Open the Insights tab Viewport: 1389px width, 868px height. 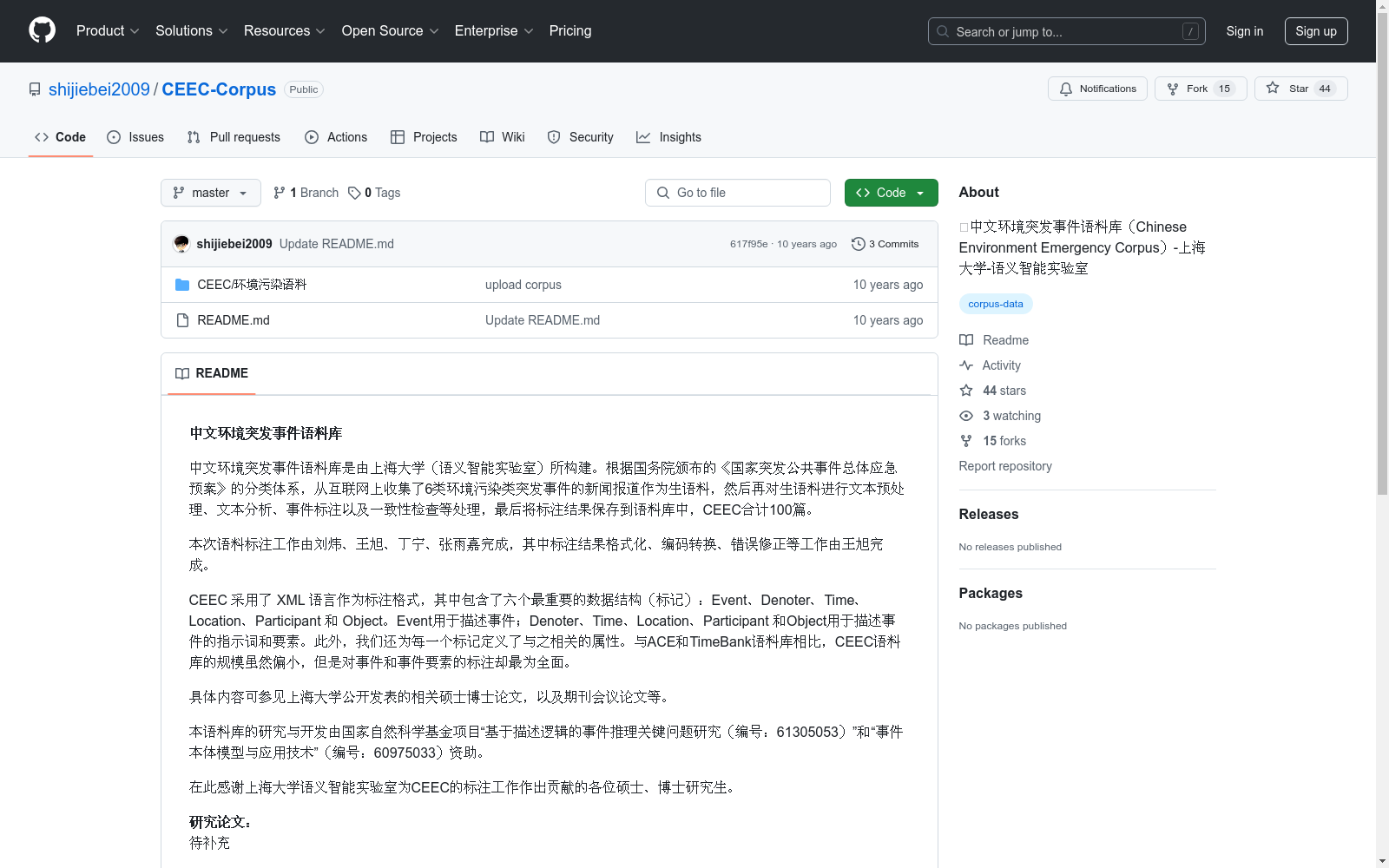[x=668, y=137]
